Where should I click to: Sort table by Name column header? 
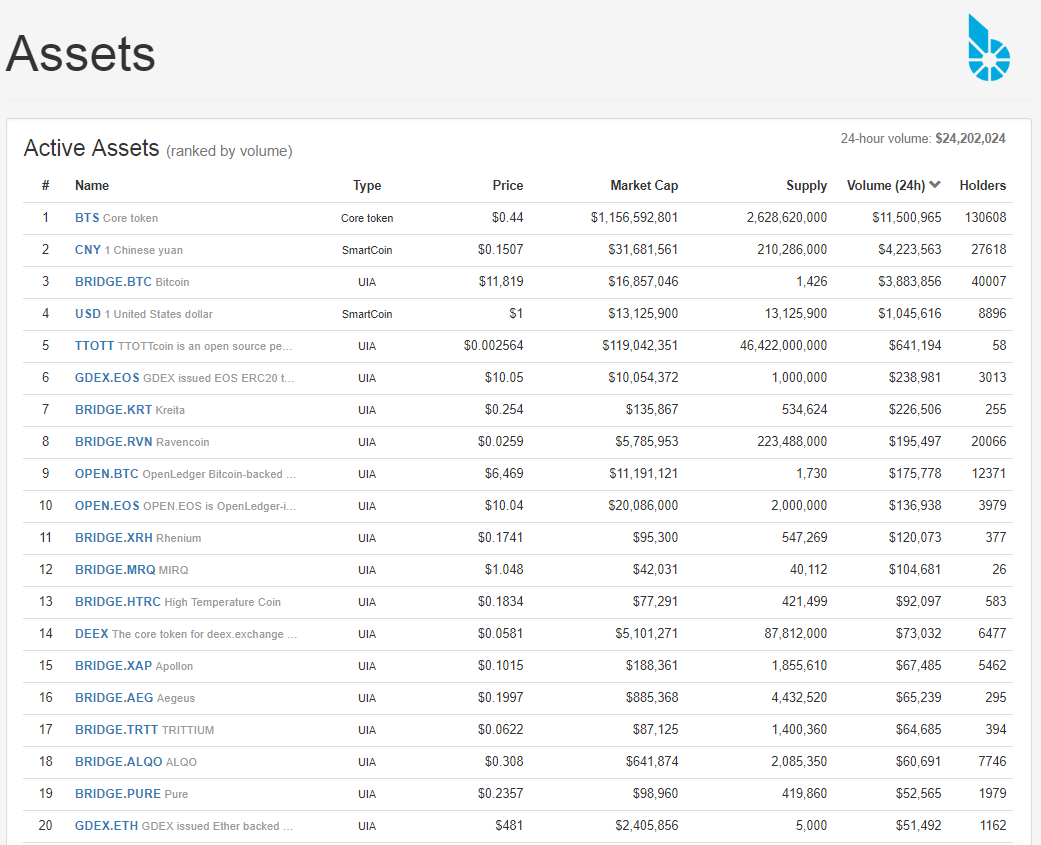(x=92, y=186)
